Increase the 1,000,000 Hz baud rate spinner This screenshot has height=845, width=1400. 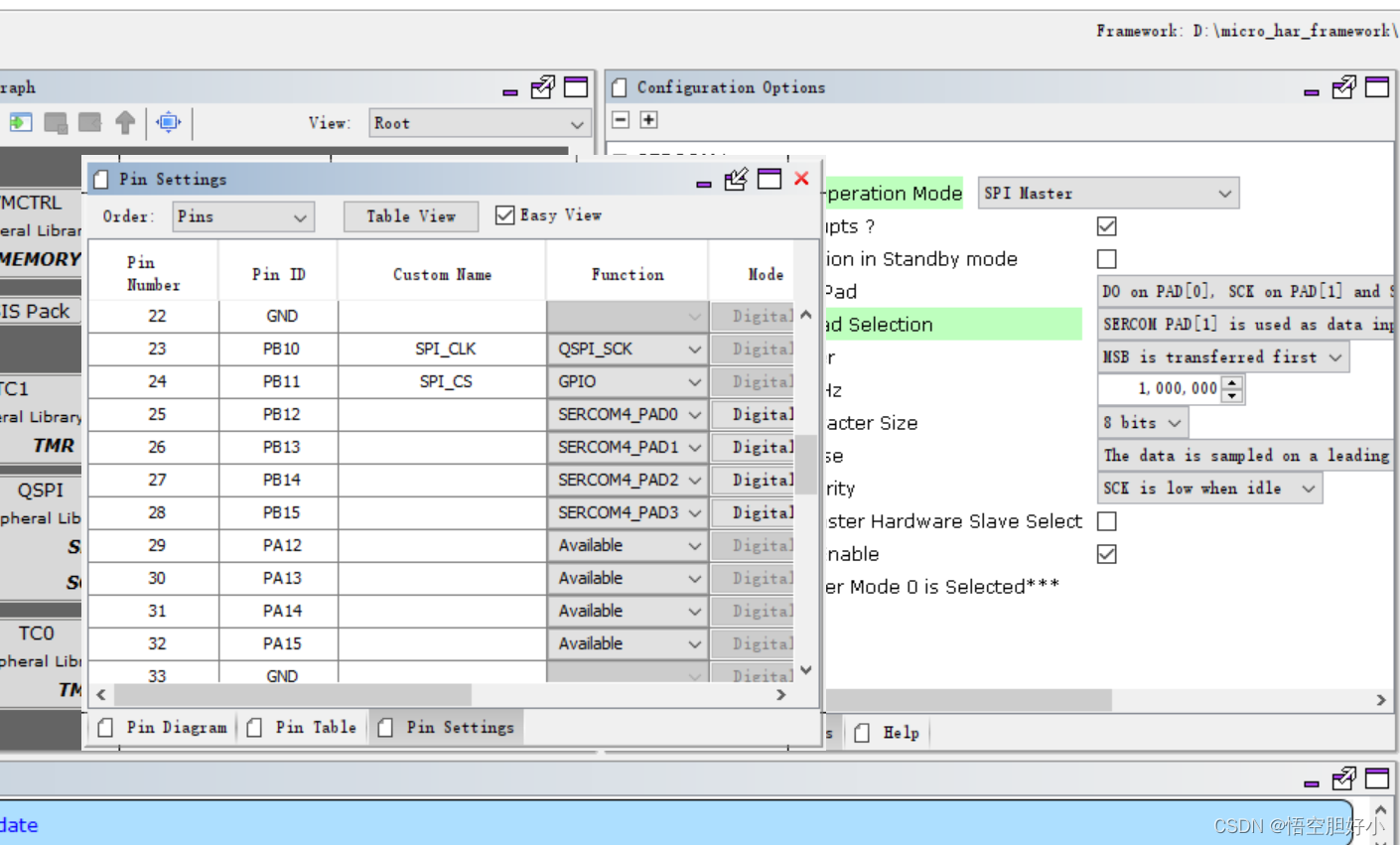point(1232,383)
